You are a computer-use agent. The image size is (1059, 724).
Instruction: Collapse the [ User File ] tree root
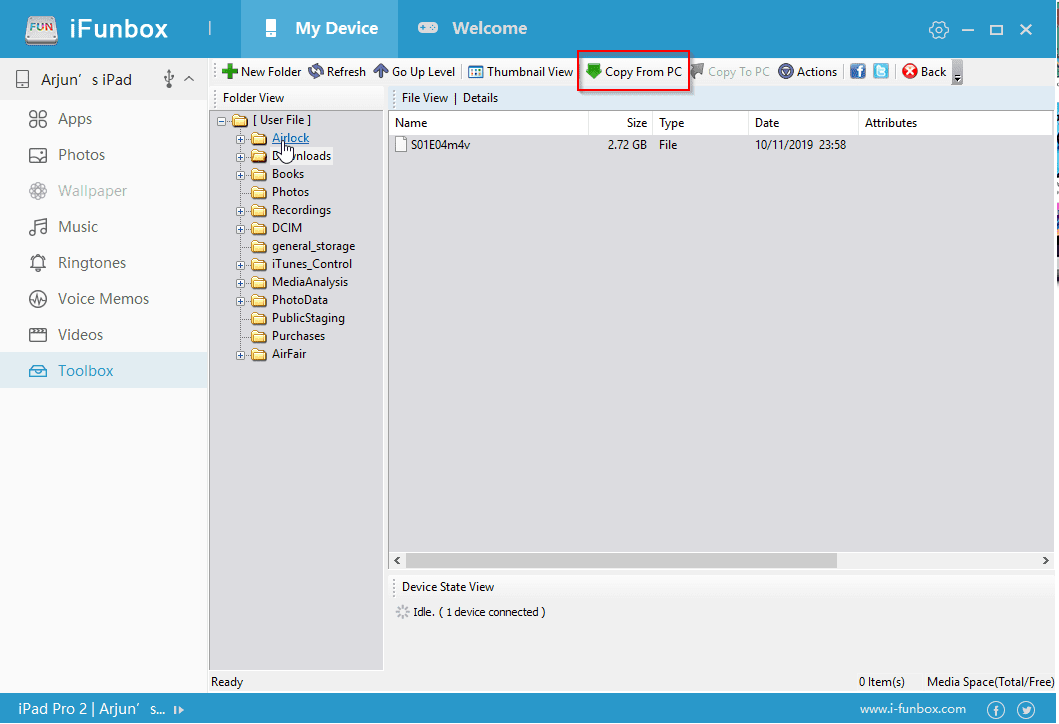(x=222, y=122)
